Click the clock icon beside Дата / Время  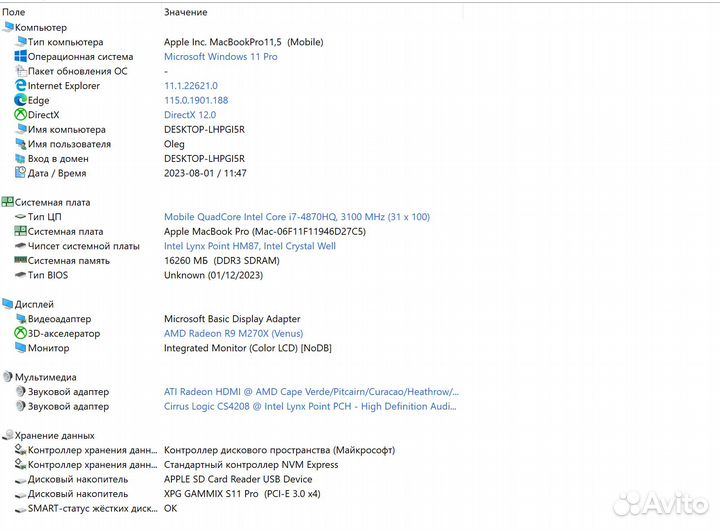[x=20, y=173]
